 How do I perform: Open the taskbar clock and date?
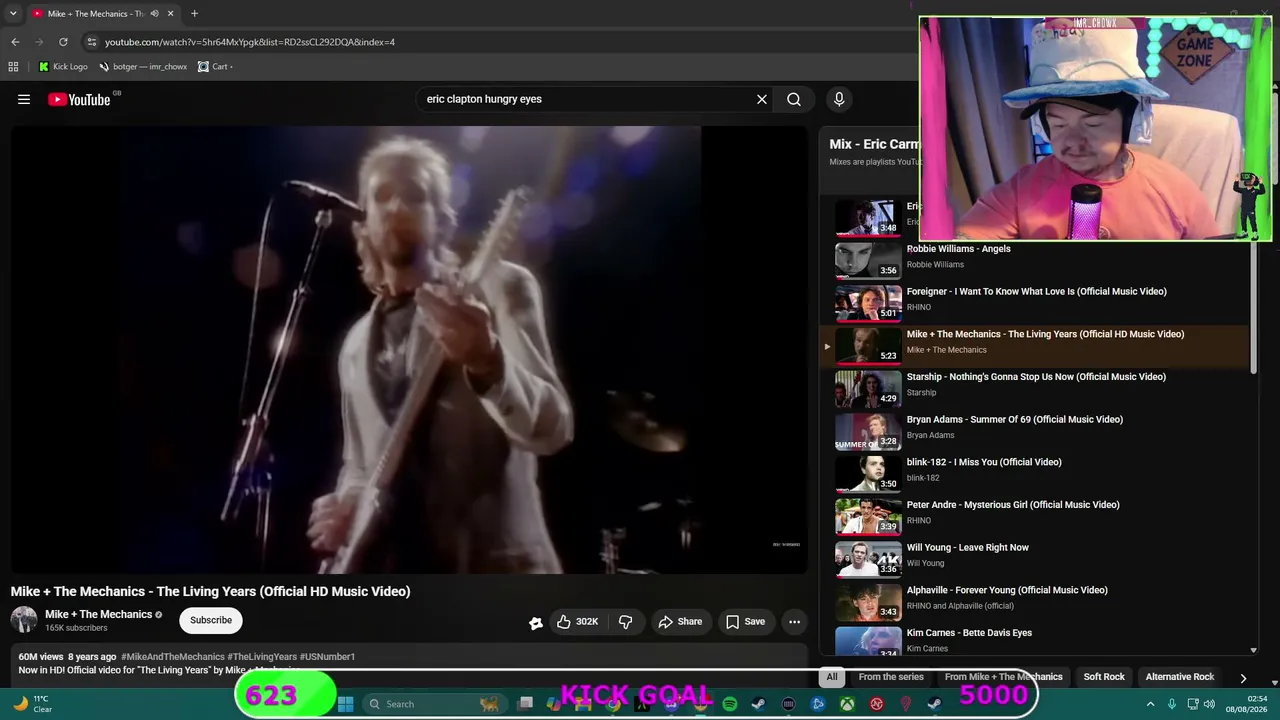1249,704
